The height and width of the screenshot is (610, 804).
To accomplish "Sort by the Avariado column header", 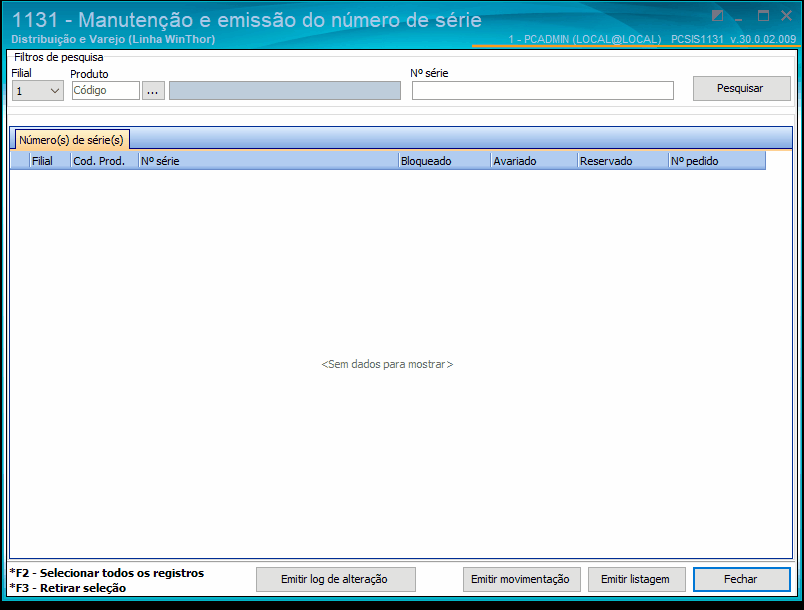I will pos(534,161).
